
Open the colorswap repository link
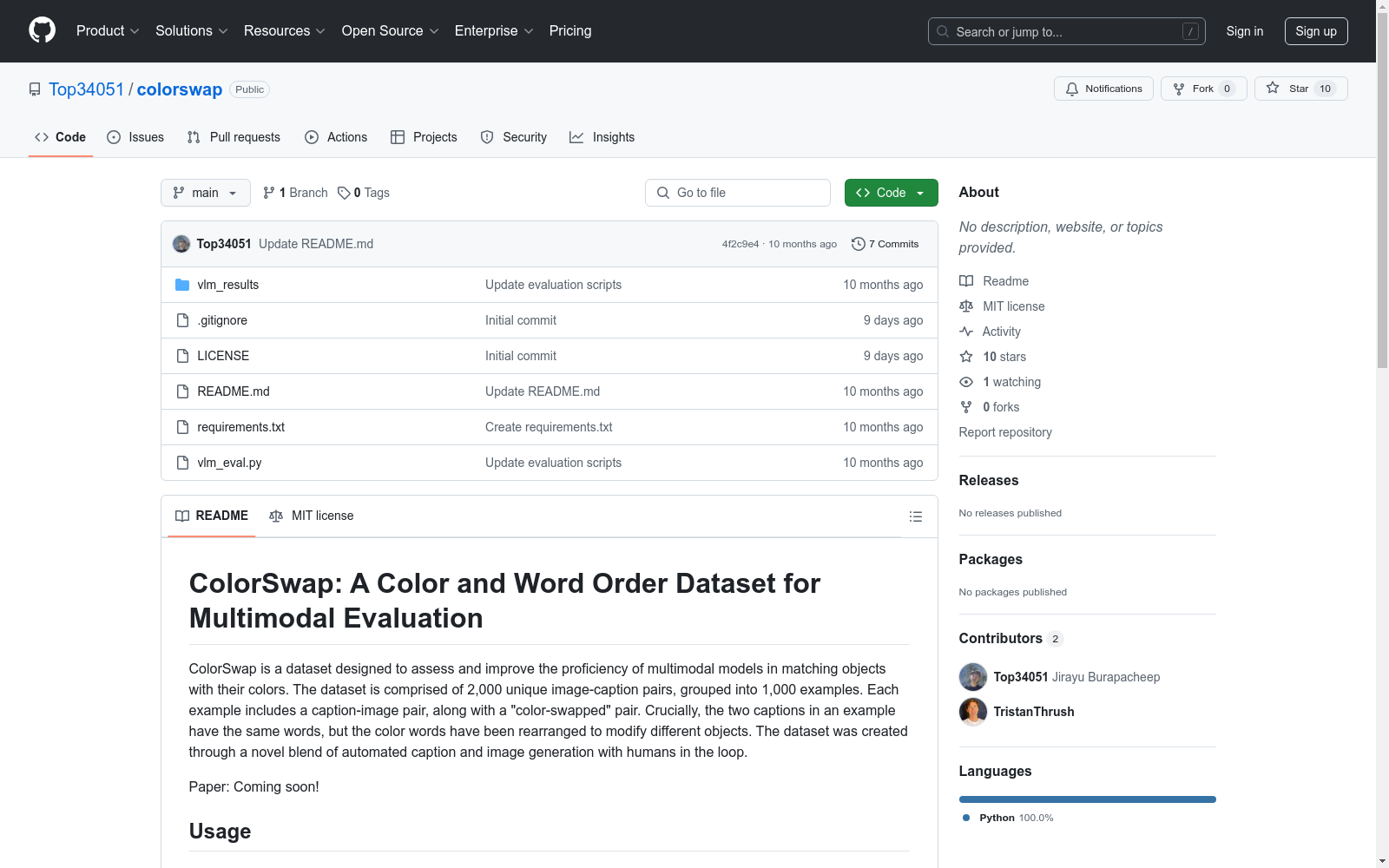tap(180, 89)
